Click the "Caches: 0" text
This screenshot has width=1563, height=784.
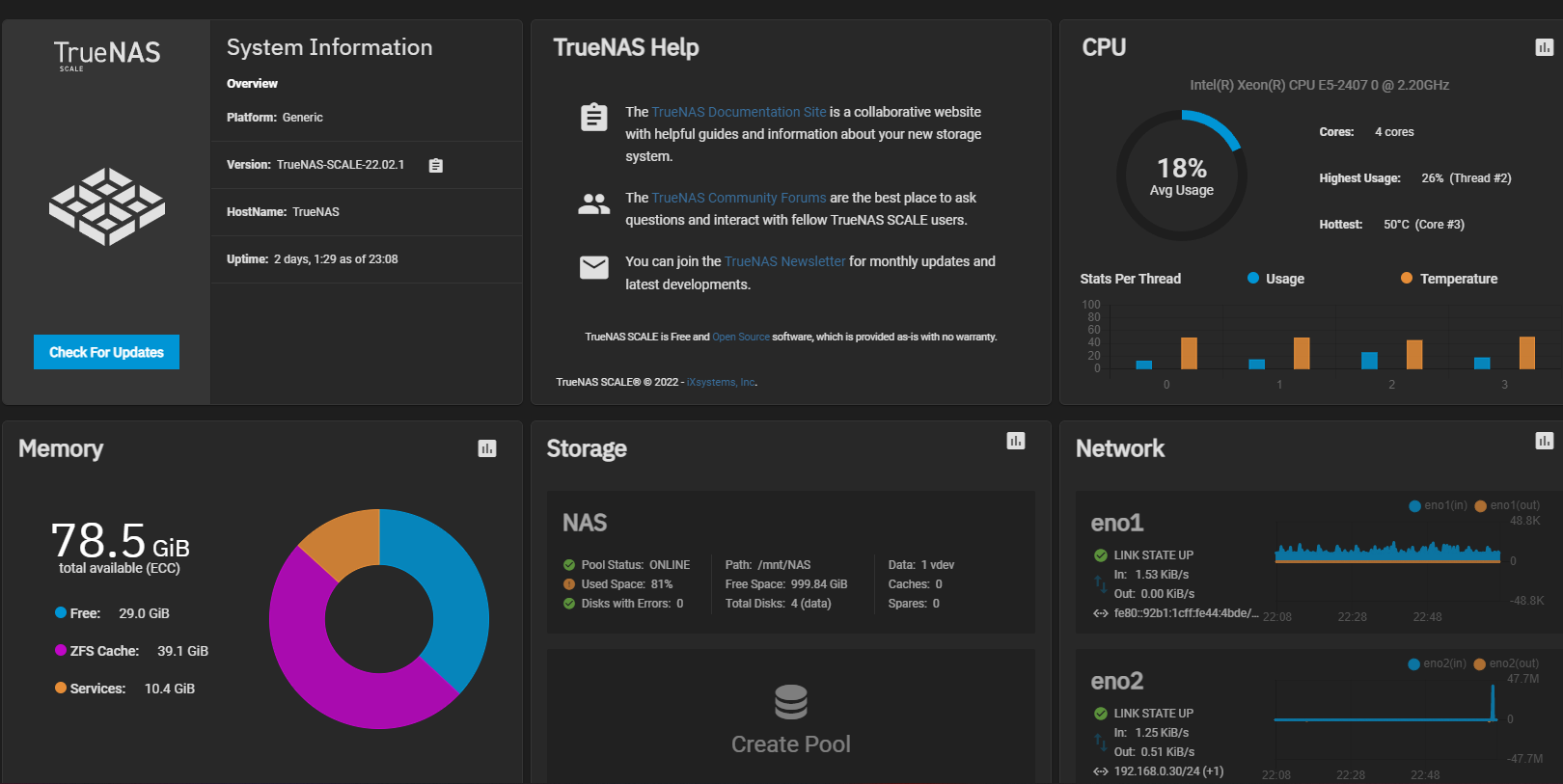[x=916, y=584]
